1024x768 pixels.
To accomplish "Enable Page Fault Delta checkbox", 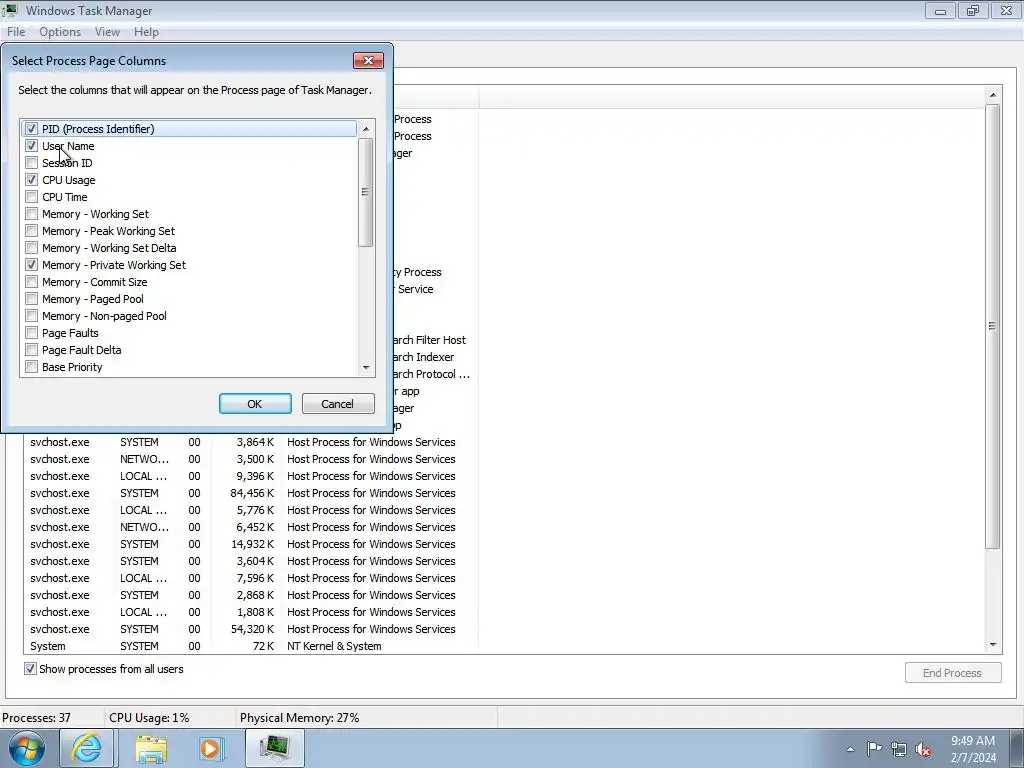I will 31,349.
